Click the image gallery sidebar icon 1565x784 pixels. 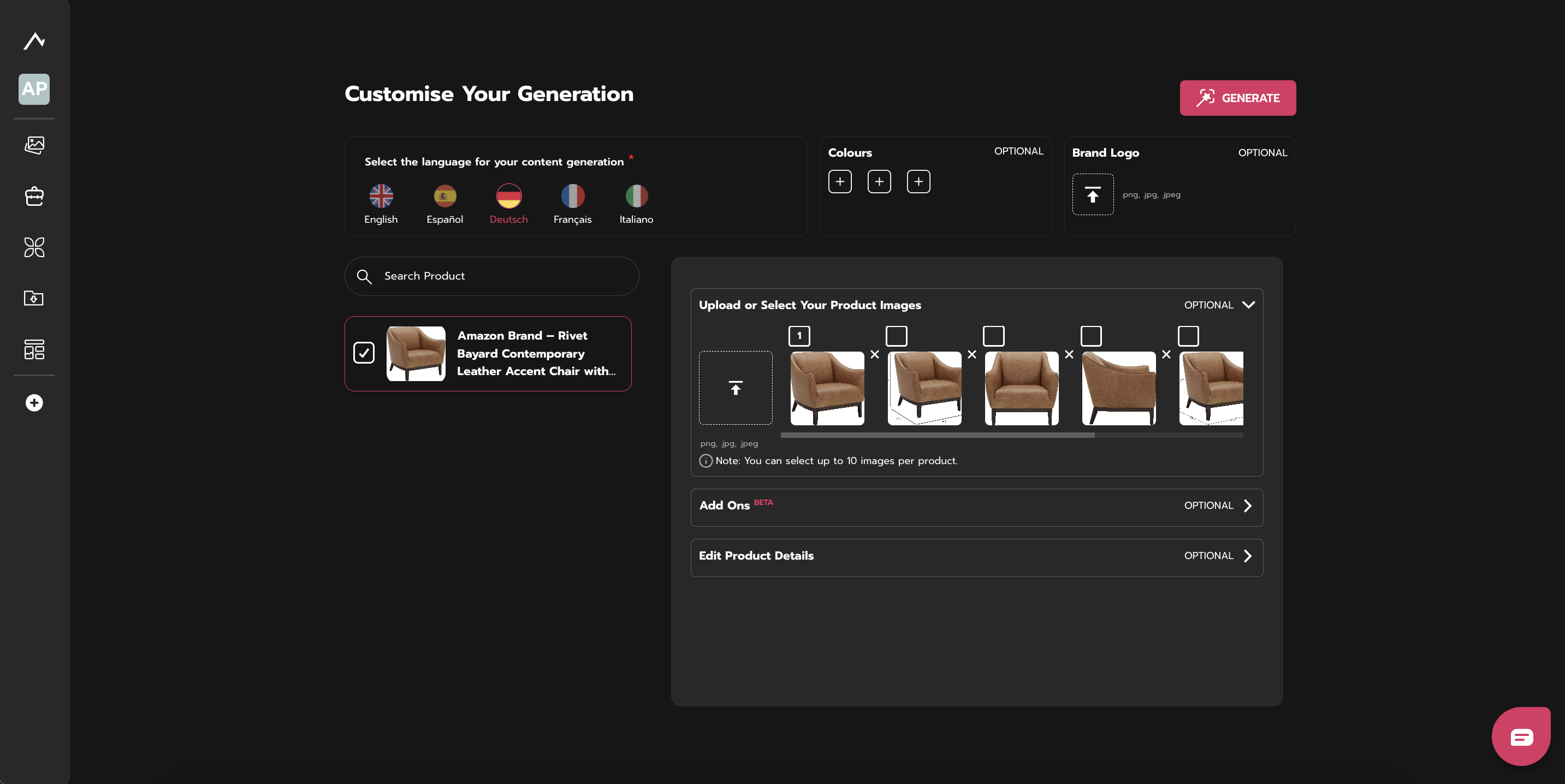click(x=34, y=145)
